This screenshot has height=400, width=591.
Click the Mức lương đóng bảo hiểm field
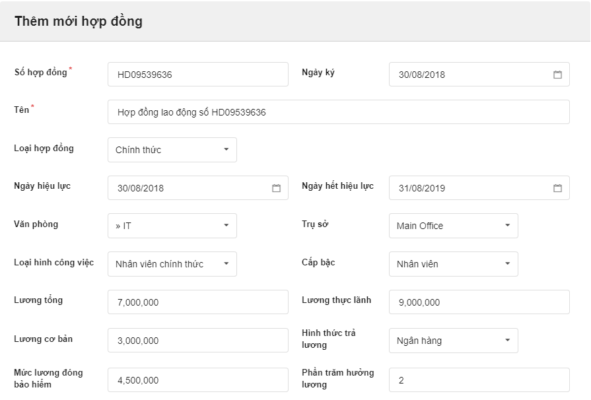[198, 380]
